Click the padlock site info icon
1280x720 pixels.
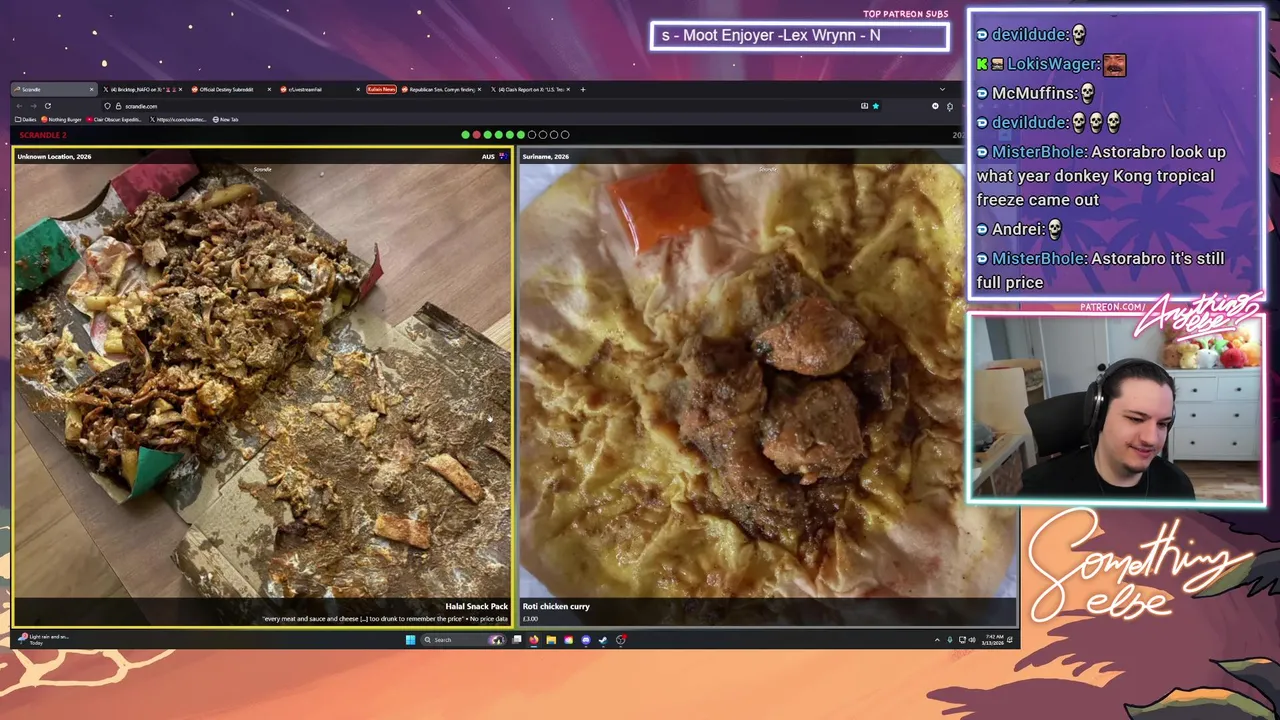[x=118, y=106]
